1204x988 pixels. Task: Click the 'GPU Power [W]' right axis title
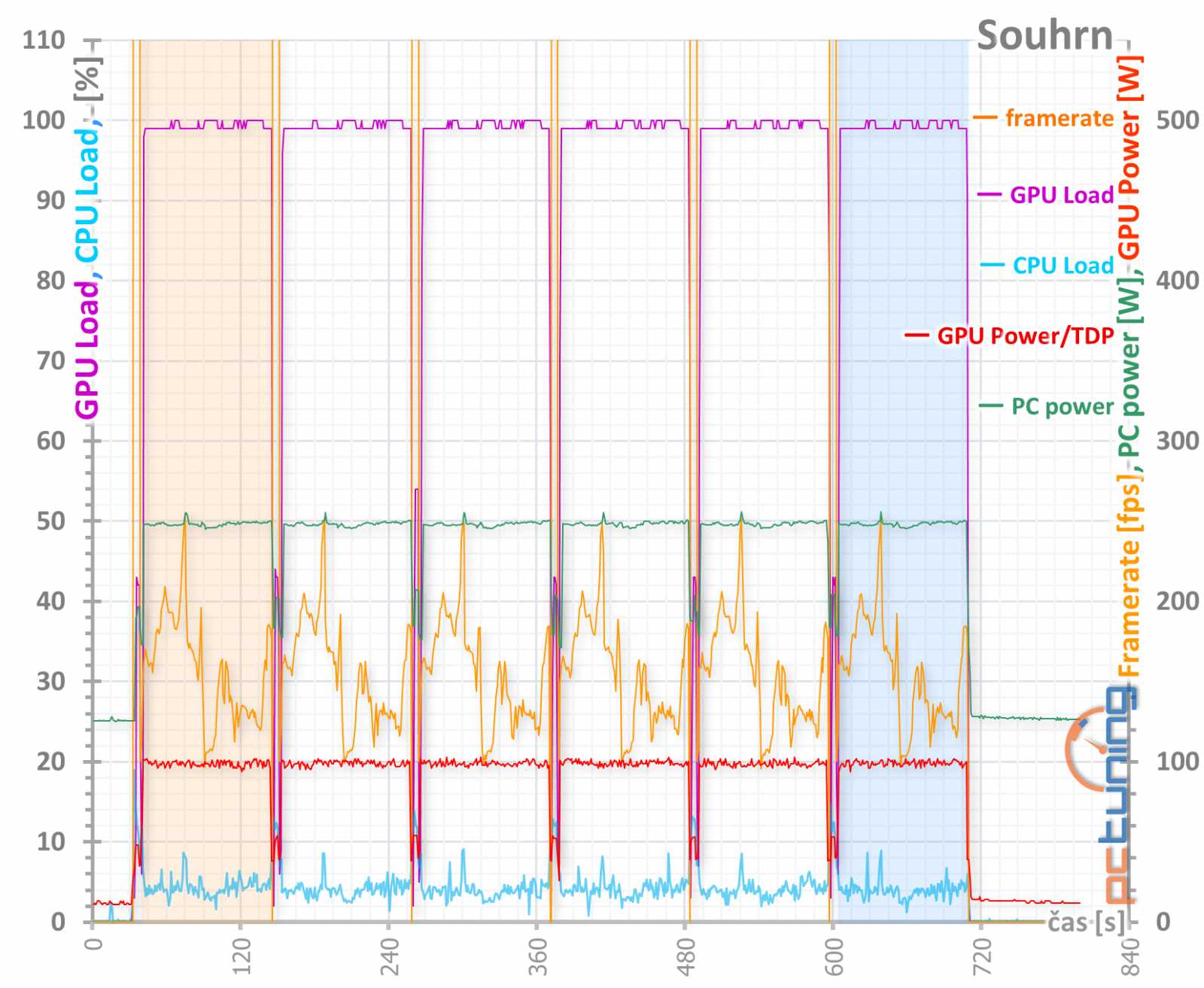[x=1129, y=157]
